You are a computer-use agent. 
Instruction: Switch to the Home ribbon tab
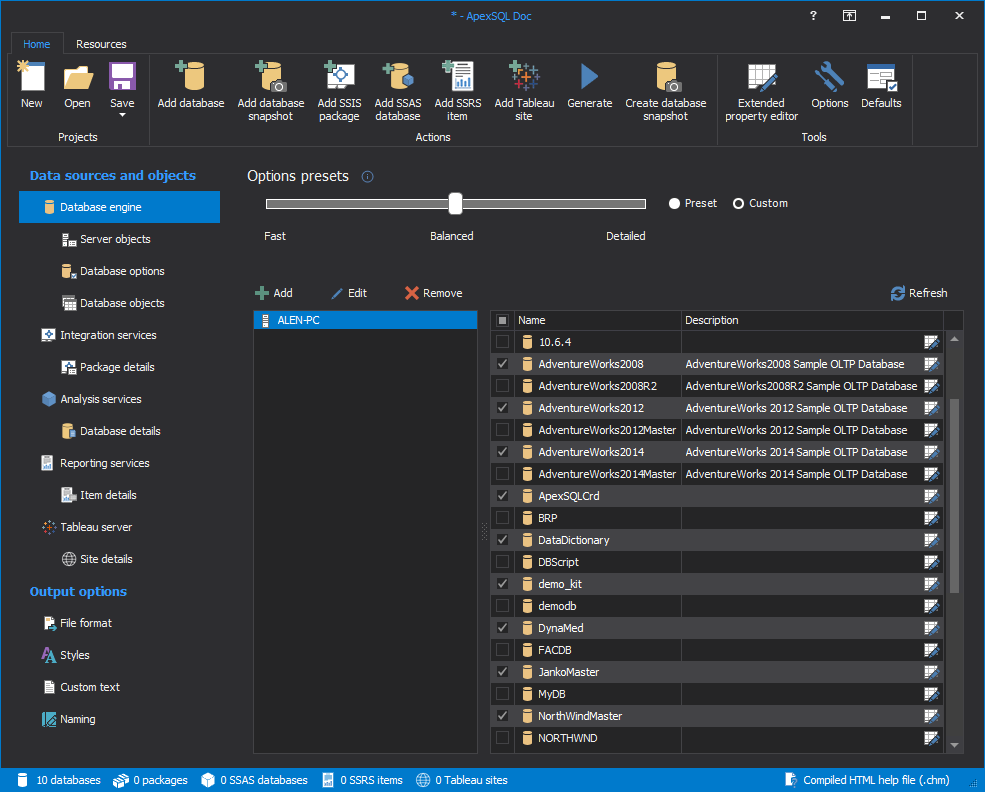36,44
